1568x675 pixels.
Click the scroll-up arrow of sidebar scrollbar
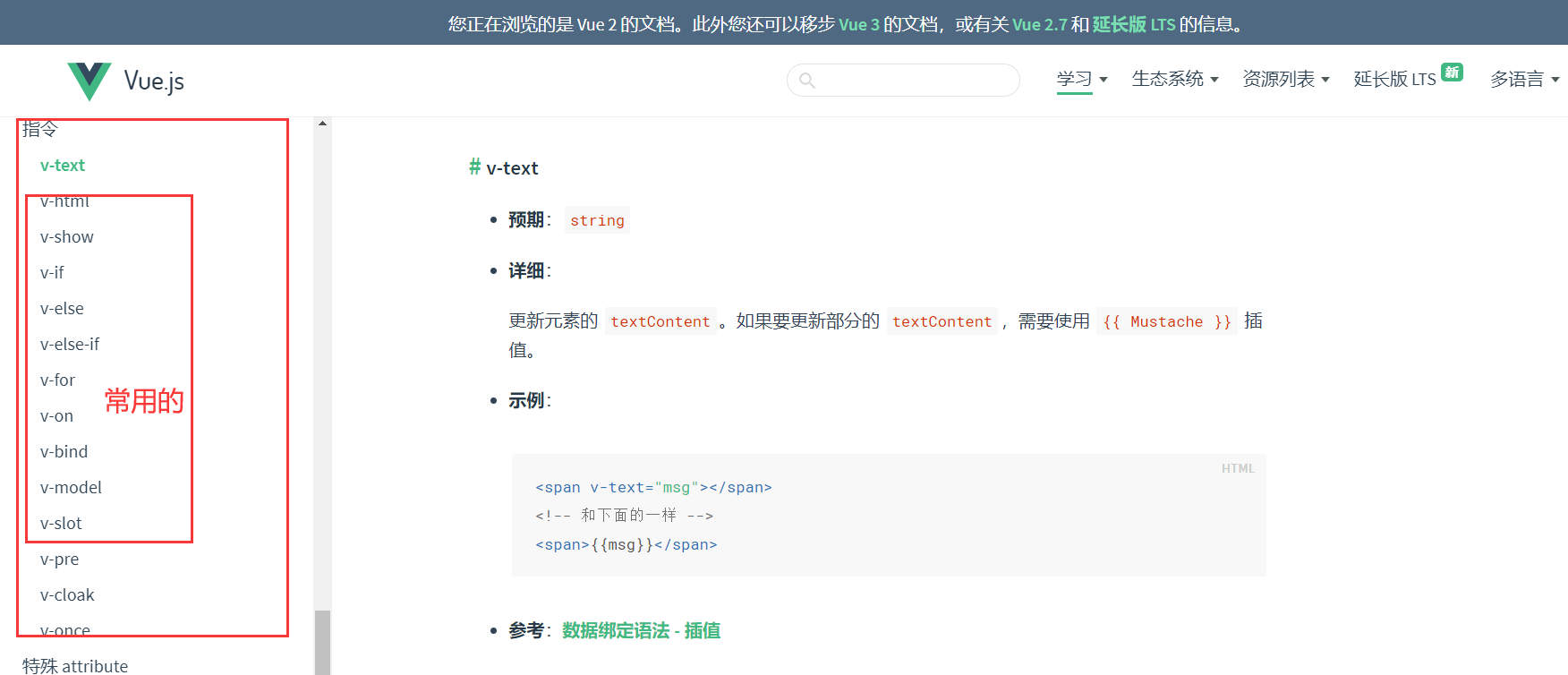coord(322,124)
